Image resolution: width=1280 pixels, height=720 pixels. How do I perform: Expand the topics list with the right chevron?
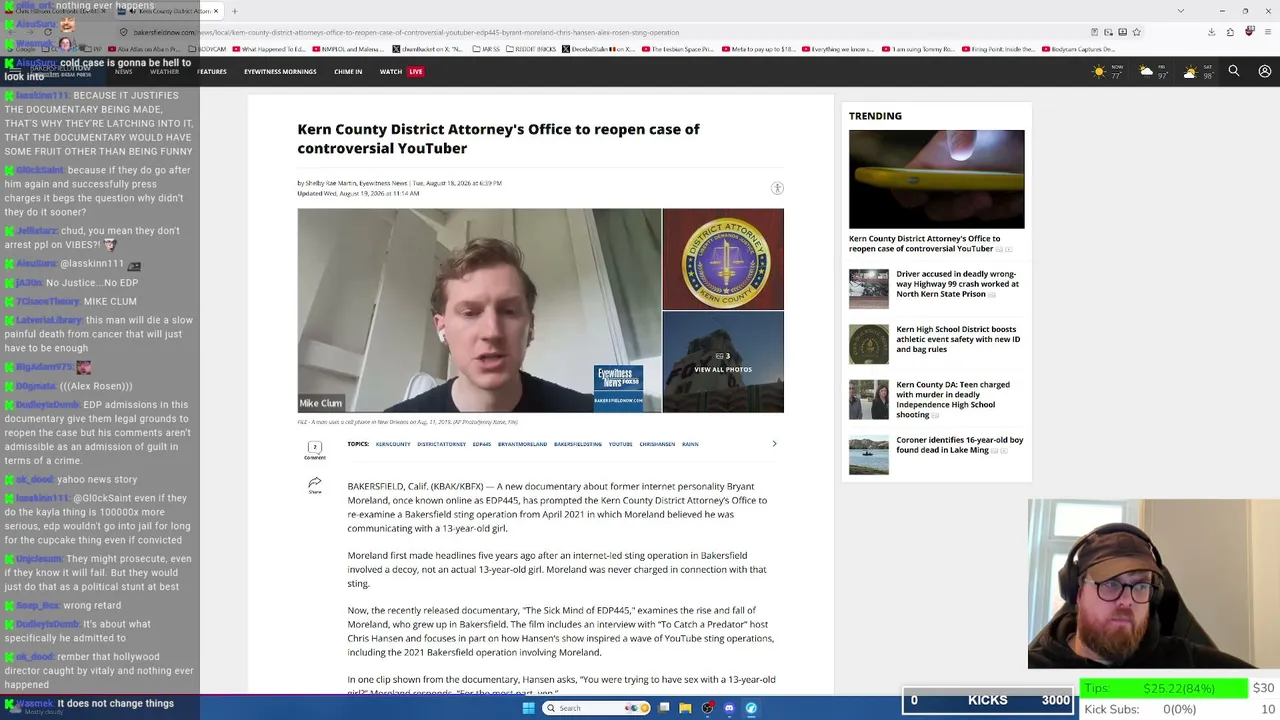click(774, 444)
